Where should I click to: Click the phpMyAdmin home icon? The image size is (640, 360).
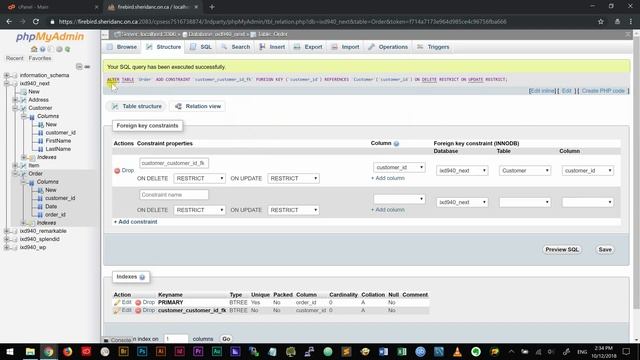pyautogui.click(x=34, y=49)
